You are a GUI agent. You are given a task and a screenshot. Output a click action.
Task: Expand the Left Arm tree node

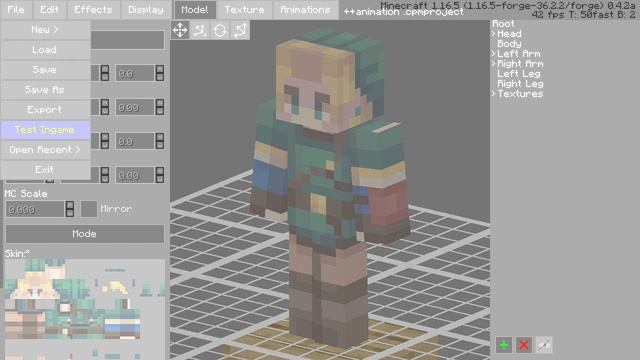493,53
